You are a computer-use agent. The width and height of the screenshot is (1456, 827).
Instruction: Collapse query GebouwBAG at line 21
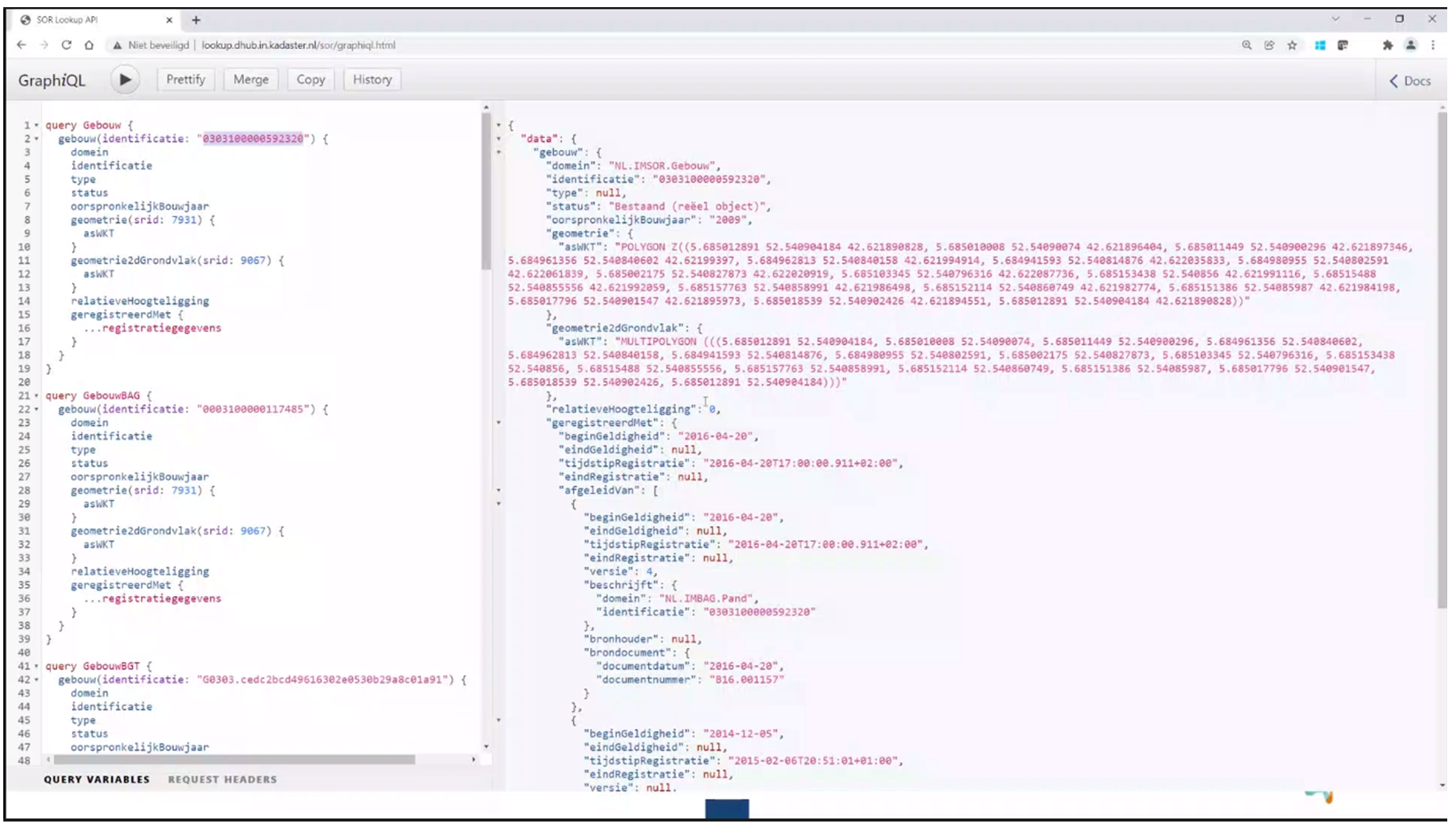[x=36, y=395]
